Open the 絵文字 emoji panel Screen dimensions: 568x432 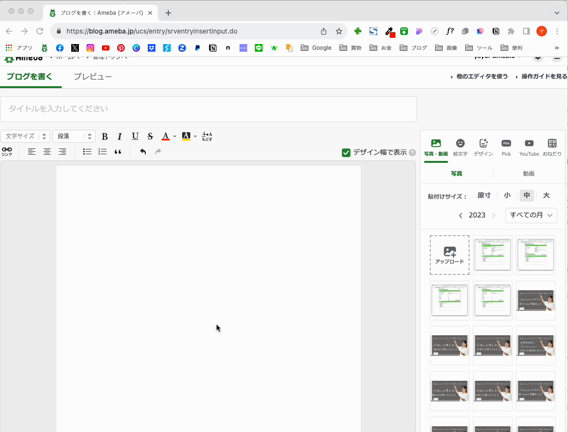pos(460,148)
